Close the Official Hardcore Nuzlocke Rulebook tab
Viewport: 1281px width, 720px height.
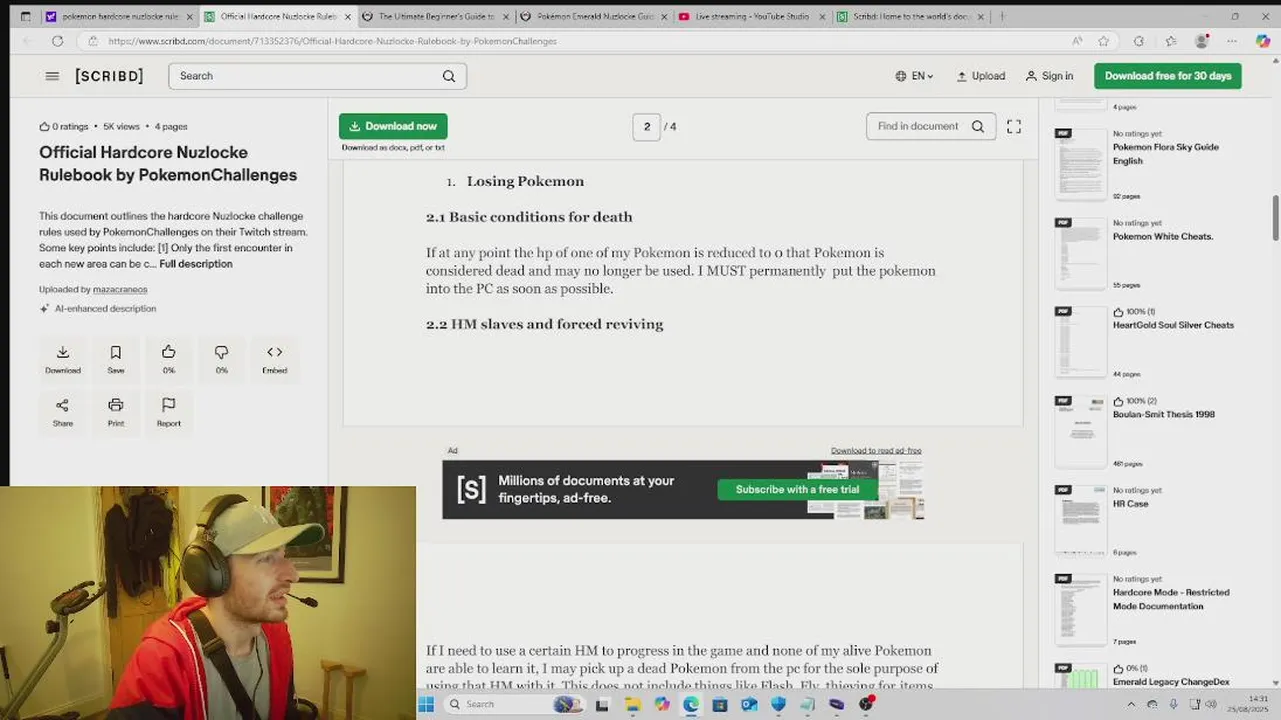click(x=346, y=17)
